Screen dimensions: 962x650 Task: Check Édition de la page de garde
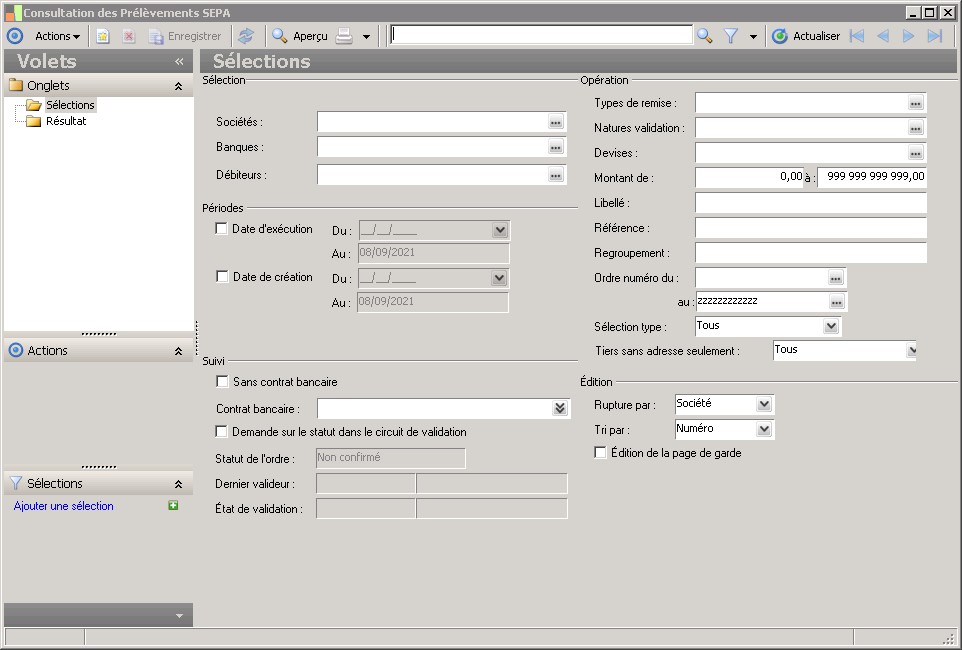600,453
